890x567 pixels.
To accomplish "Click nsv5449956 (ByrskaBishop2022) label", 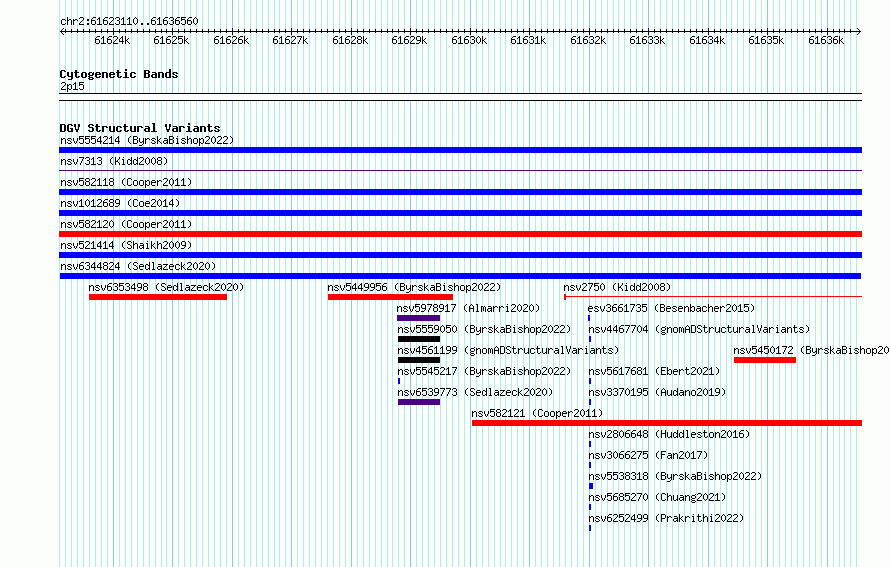I will 414,287.
